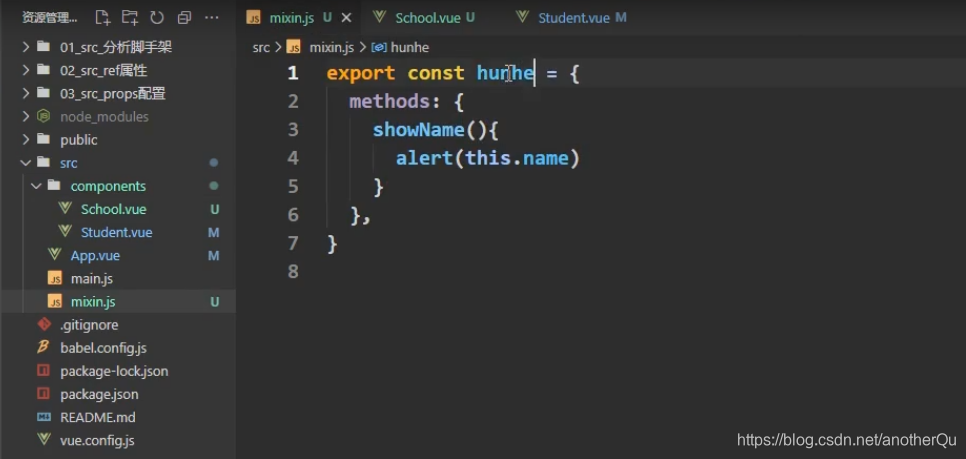Screen dimensions: 966x459
Task: Switch to the Student.vue tab
Action: [x=574, y=18]
